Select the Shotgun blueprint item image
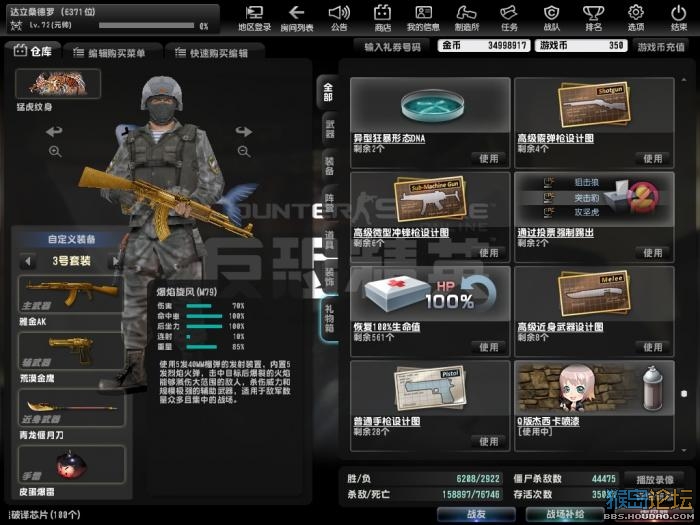The height and width of the screenshot is (525, 700). point(594,105)
